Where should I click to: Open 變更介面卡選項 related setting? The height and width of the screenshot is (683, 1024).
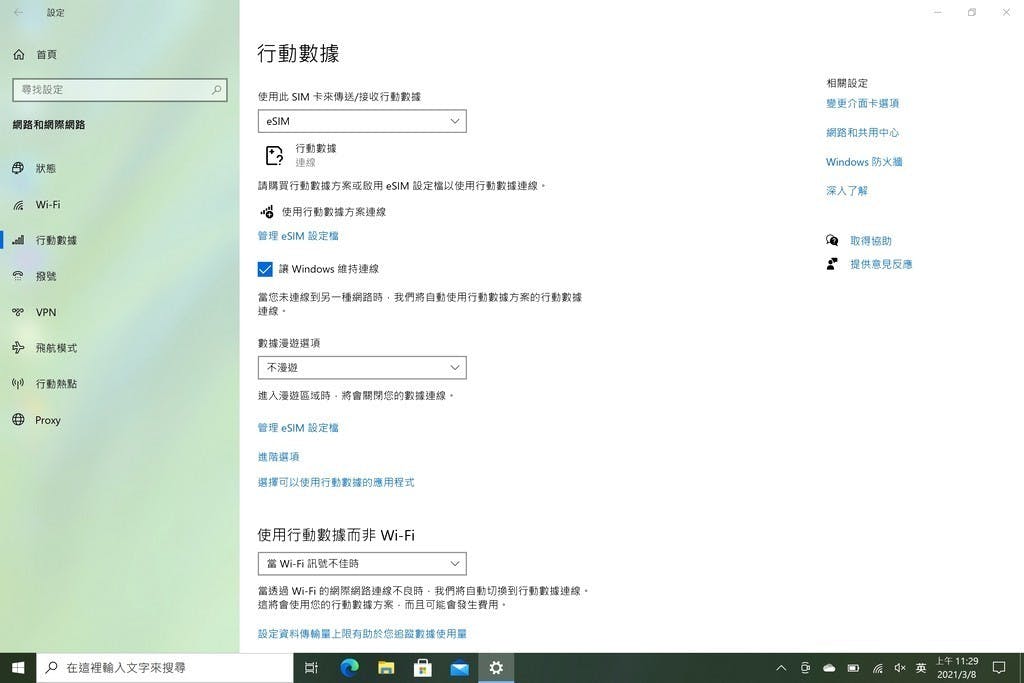[862, 103]
